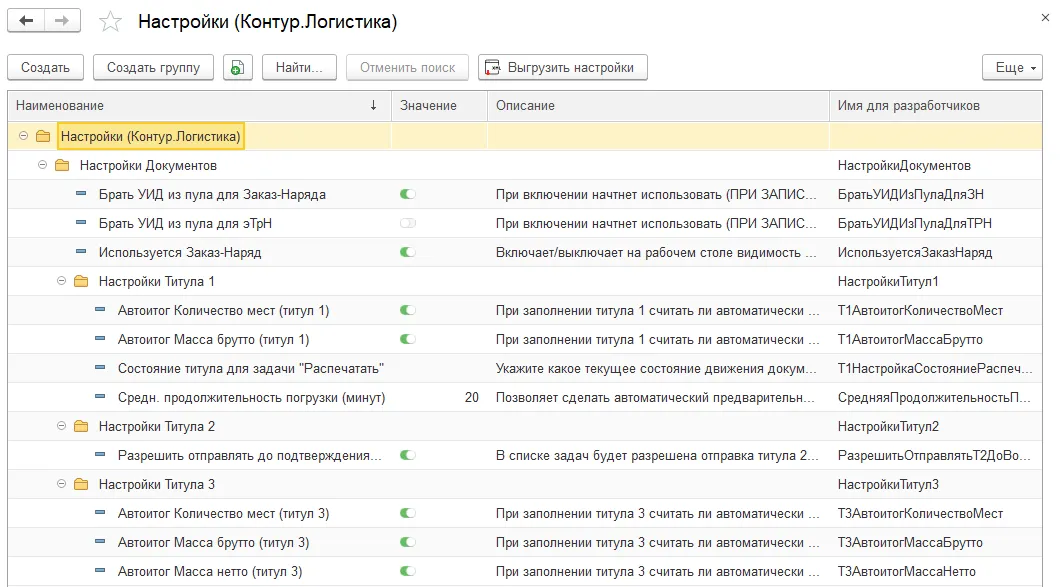
Task: Collapse the Настройки Документов group
Action: point(43,165)
